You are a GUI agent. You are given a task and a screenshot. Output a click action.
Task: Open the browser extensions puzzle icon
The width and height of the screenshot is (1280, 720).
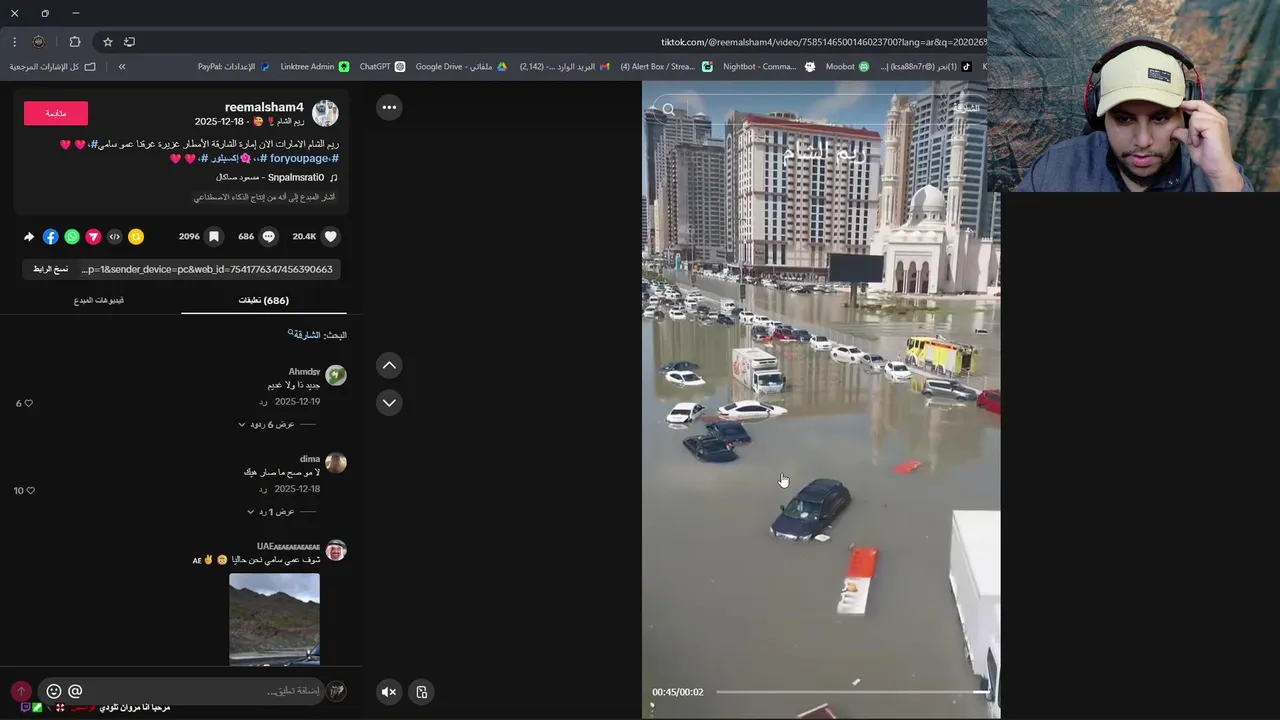click(75, 42)
